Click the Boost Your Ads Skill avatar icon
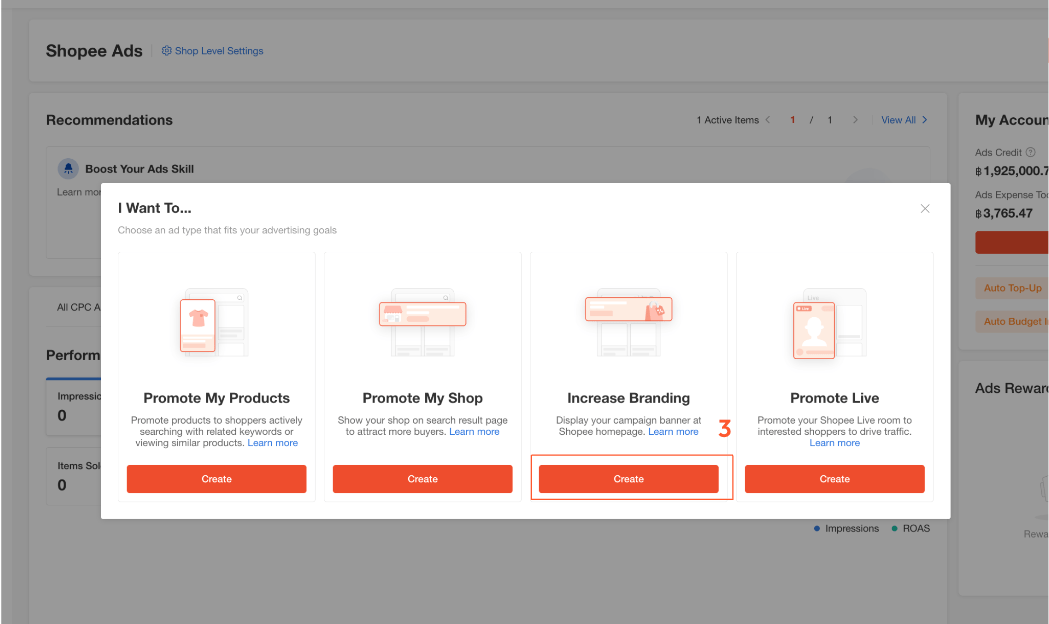This screenshot has width=1049, height=624. click(68, 169)
